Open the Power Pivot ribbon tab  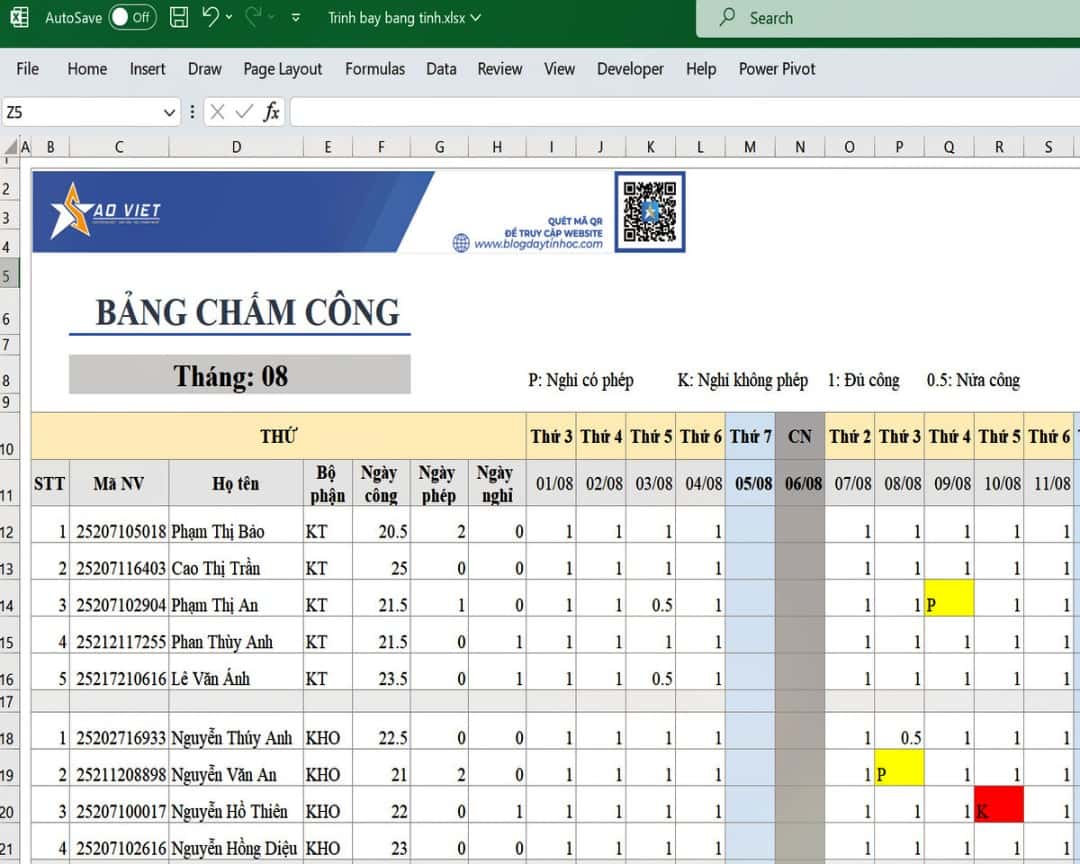tap(777, 69)
